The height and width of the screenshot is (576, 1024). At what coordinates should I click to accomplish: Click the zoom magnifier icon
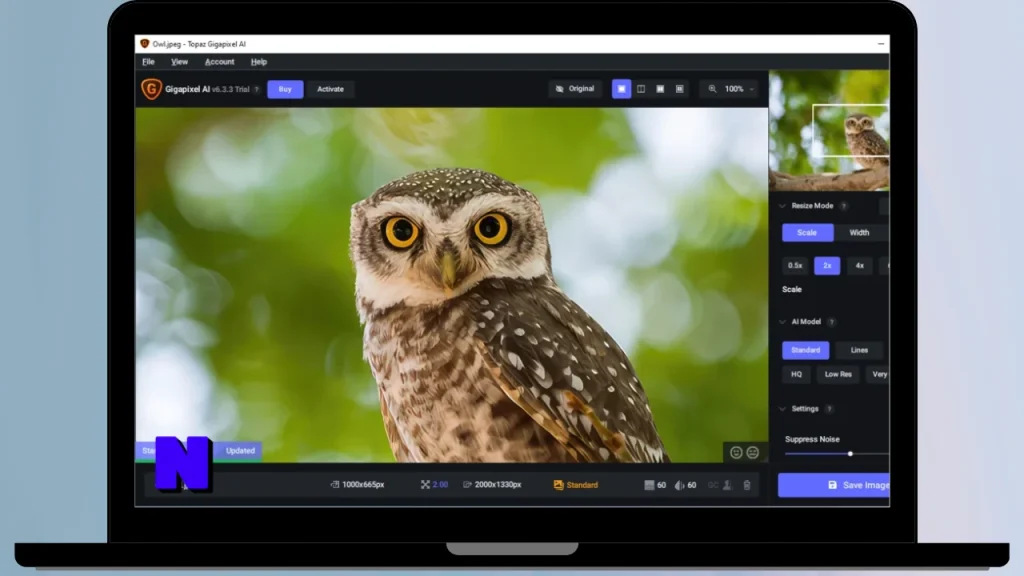tap(712, 89)
